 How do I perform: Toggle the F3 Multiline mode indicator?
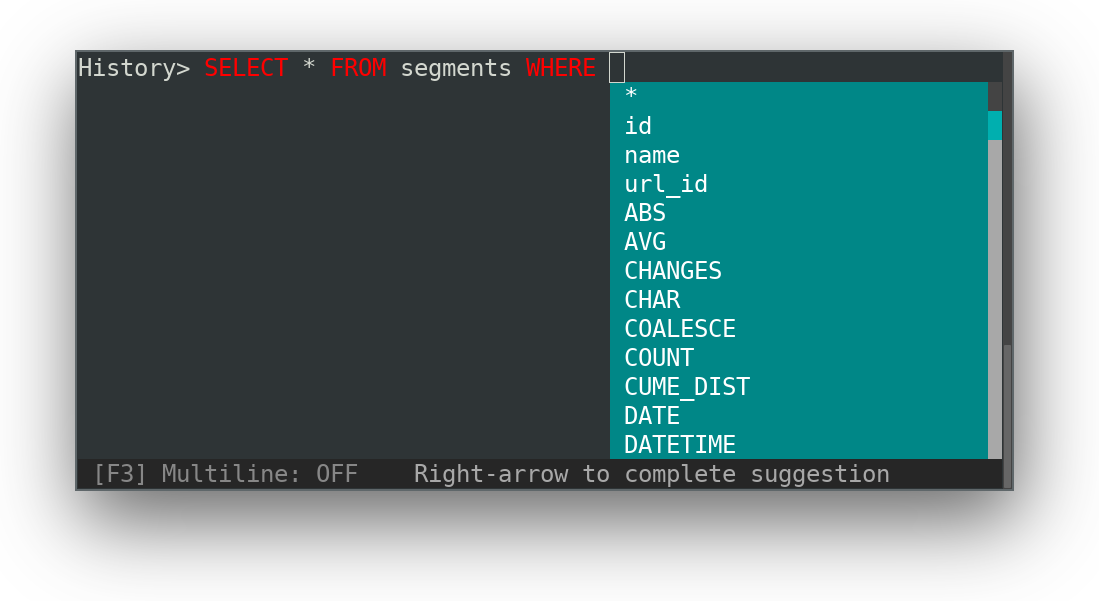tap(226, 474)
